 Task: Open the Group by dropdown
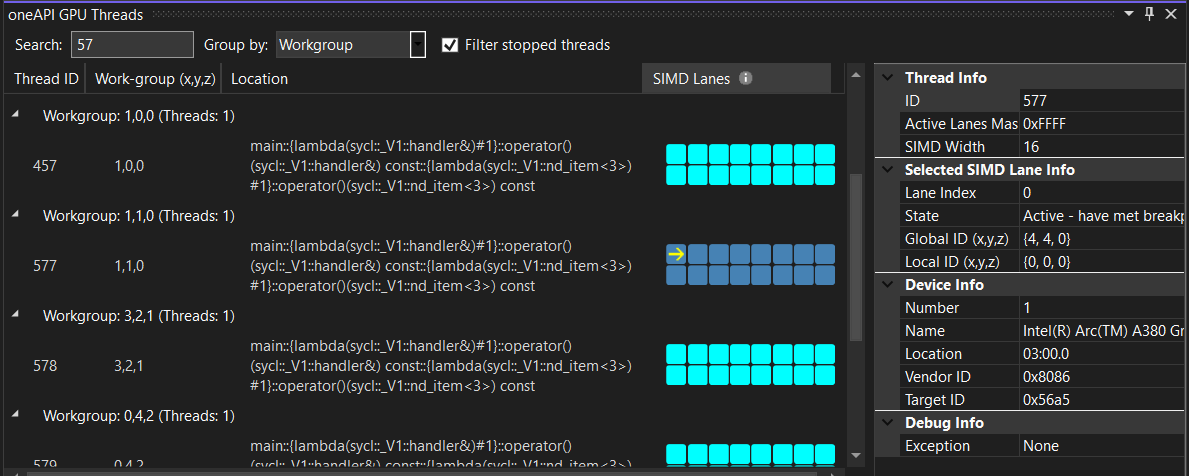pos(418,45)
